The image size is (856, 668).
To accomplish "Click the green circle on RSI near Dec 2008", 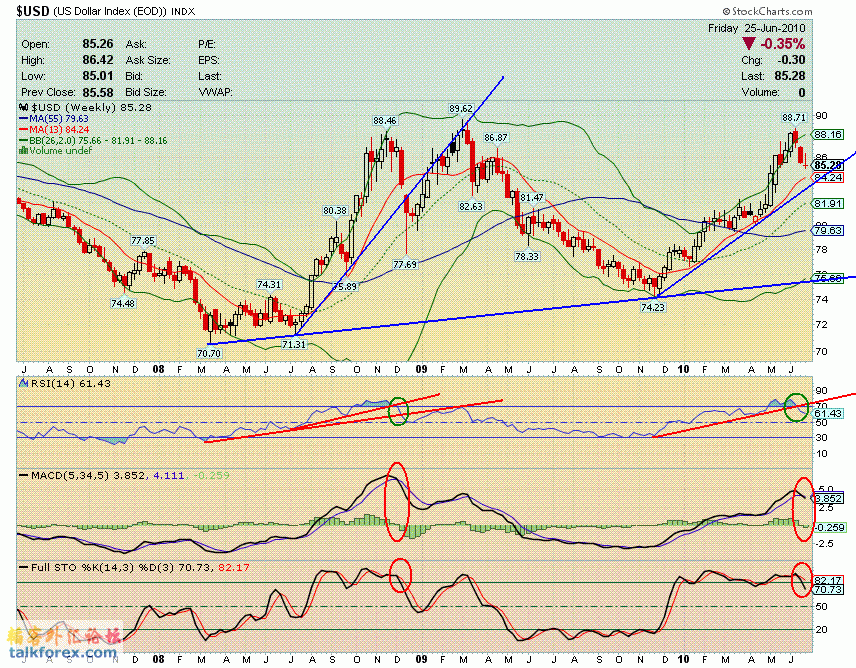I will tap(399, 410).
